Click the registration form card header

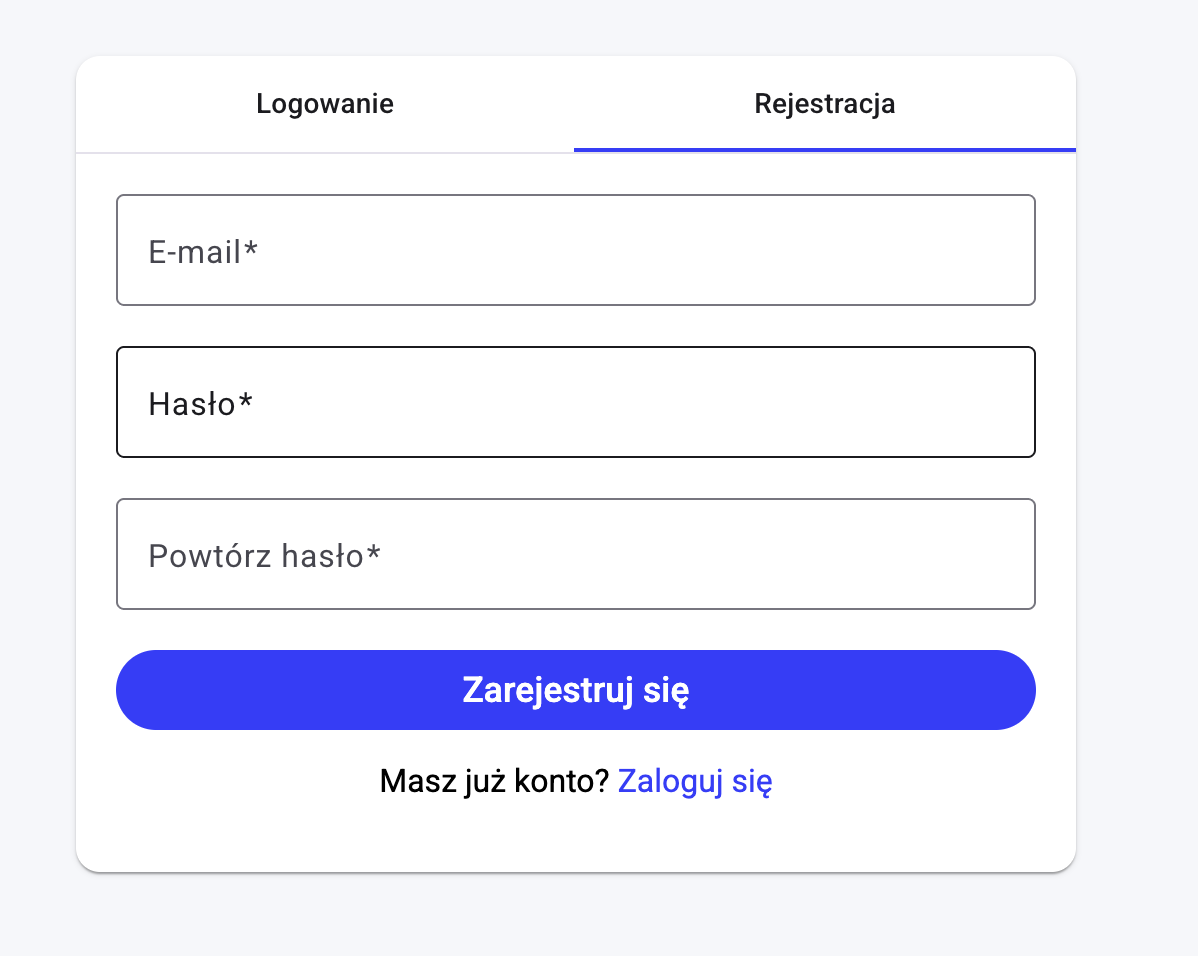[576, 103]
